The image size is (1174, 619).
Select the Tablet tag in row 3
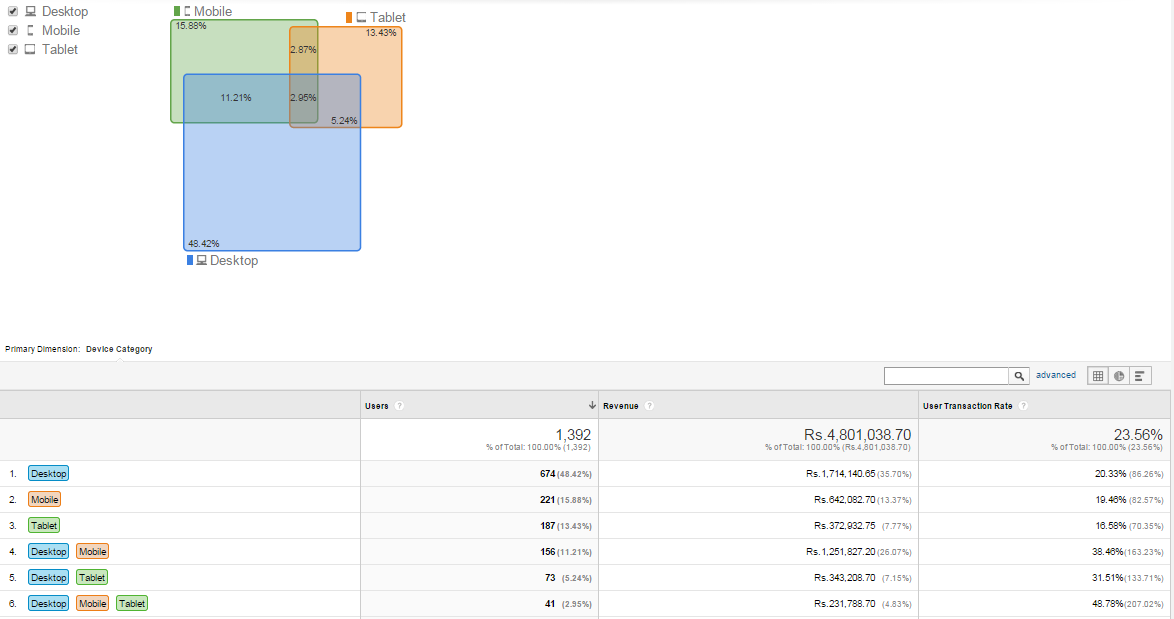pyautogui.click(x=43, y=526)
